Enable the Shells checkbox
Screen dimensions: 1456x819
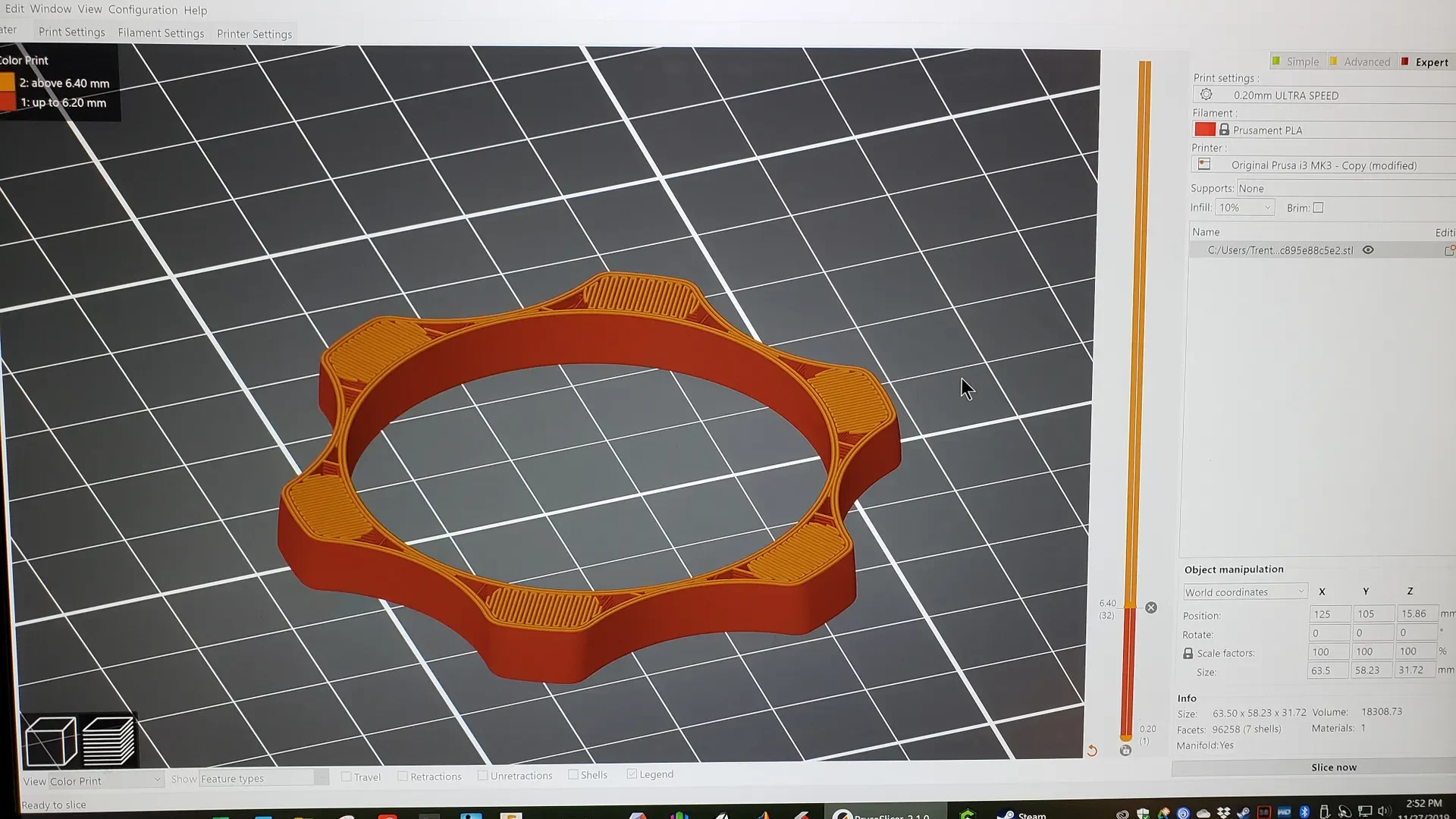tap(573, 774)
